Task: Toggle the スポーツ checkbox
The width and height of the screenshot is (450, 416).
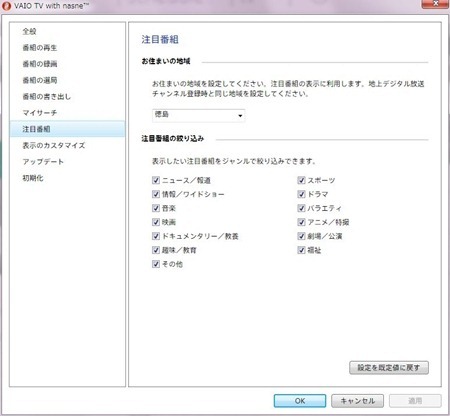Action: coord(301,180)
